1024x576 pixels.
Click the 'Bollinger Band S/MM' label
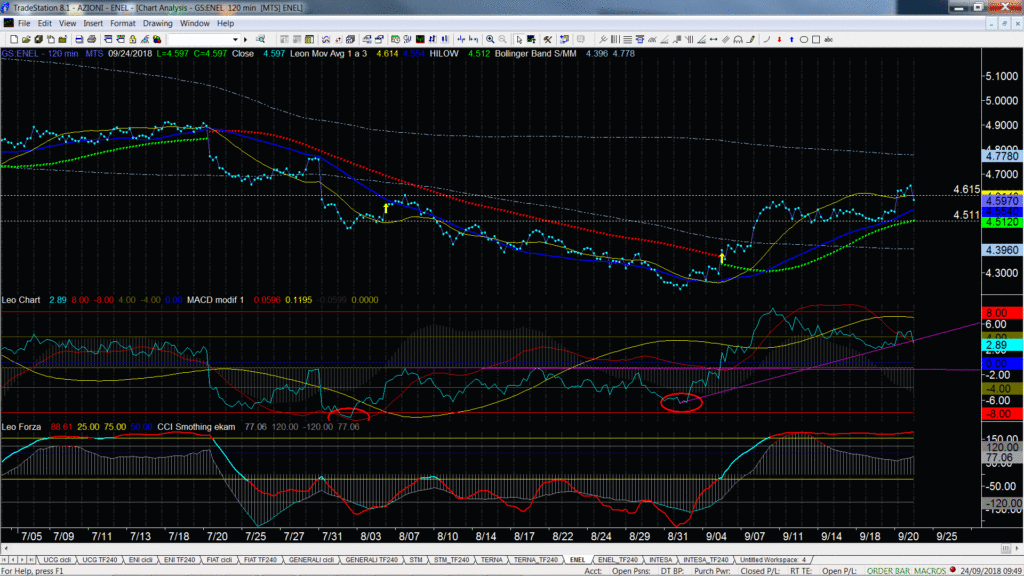[536, 54]
